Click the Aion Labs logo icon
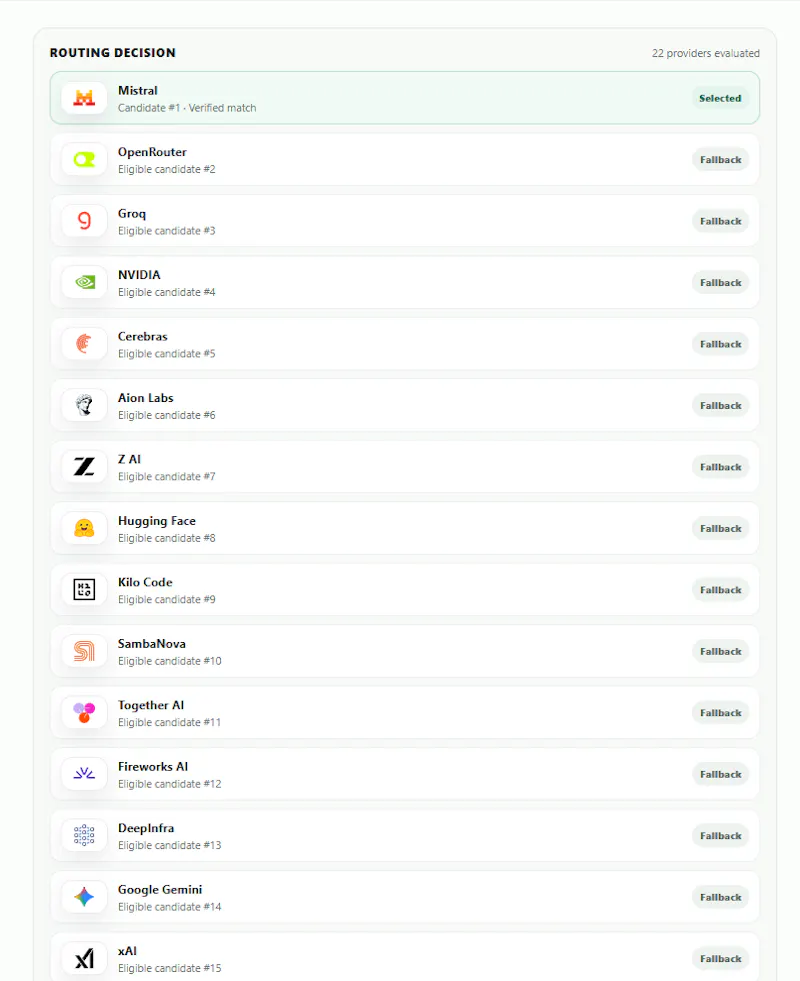800x981 pixels. pyautogui.click(x=84, y=405)
